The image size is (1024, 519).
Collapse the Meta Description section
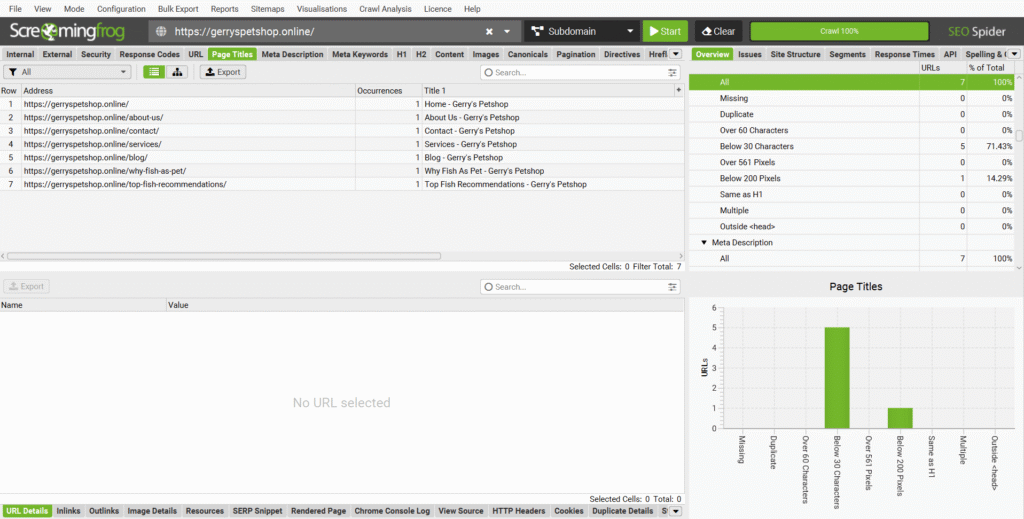[704, 243]
